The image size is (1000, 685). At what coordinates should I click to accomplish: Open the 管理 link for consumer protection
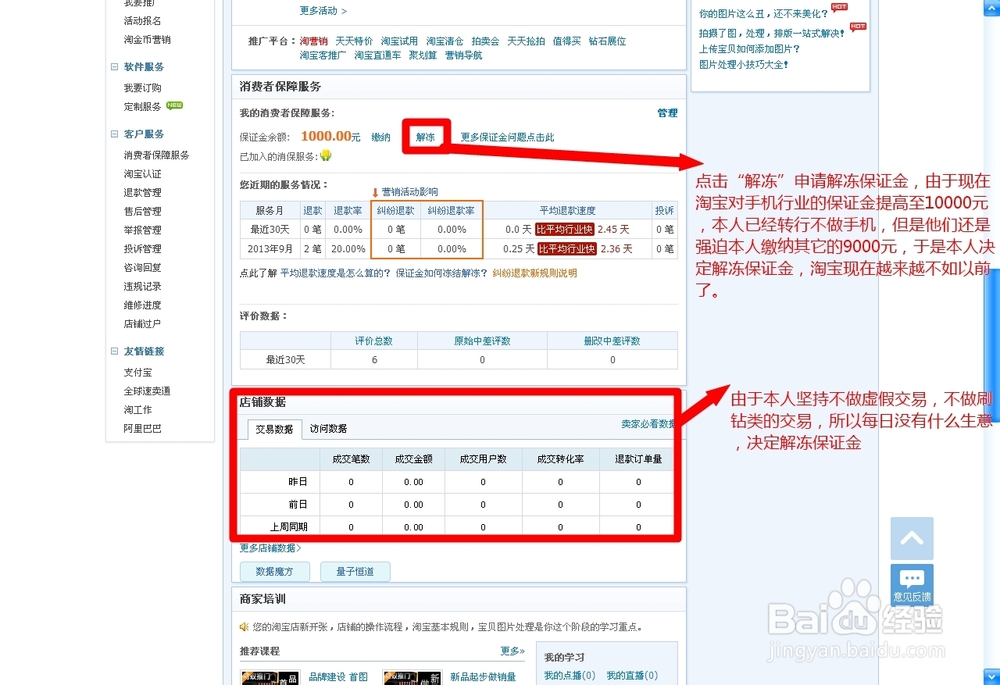pos(667,113)
